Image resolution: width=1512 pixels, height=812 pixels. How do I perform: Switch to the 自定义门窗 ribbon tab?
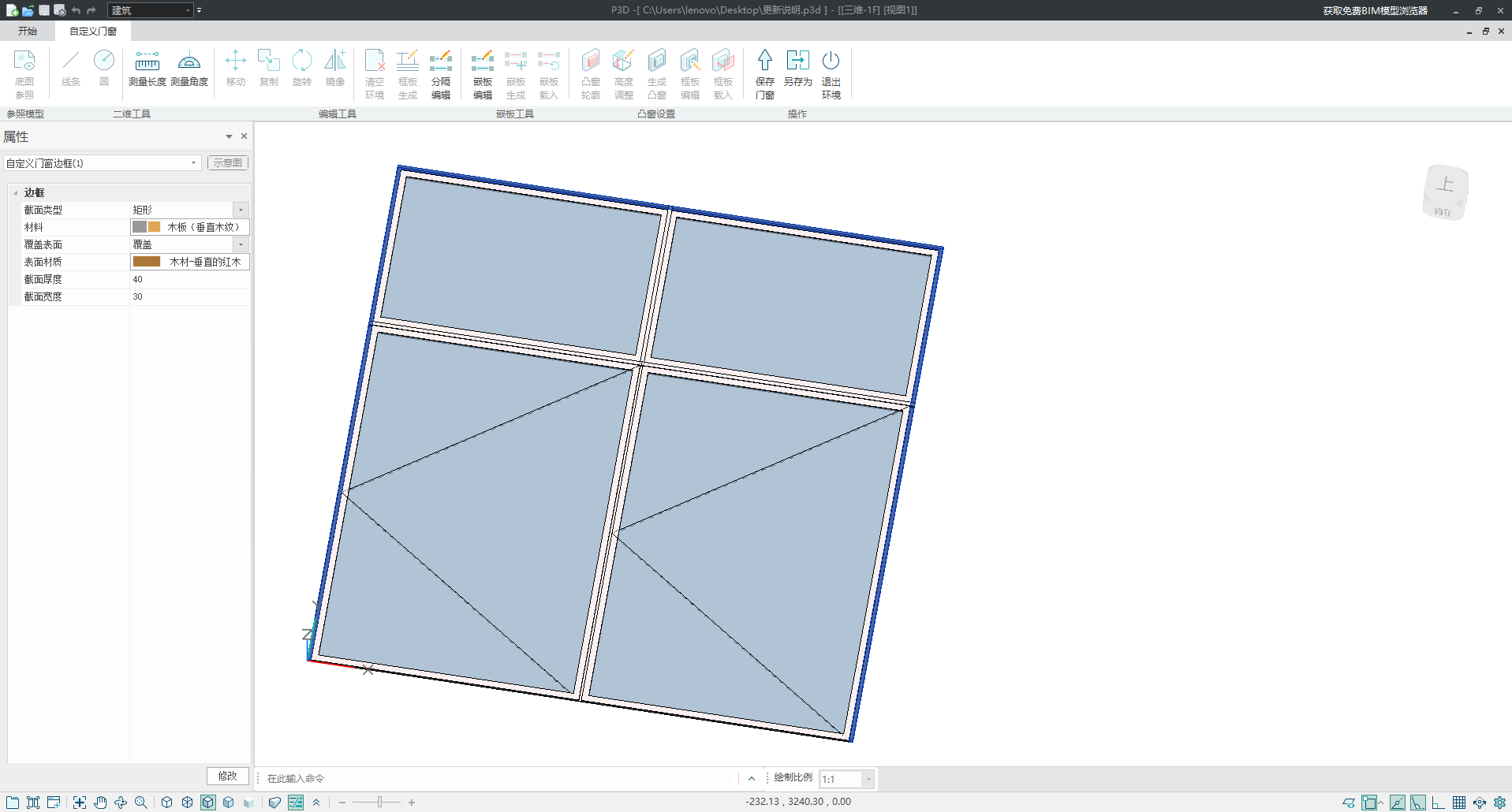tap(93, 31)
